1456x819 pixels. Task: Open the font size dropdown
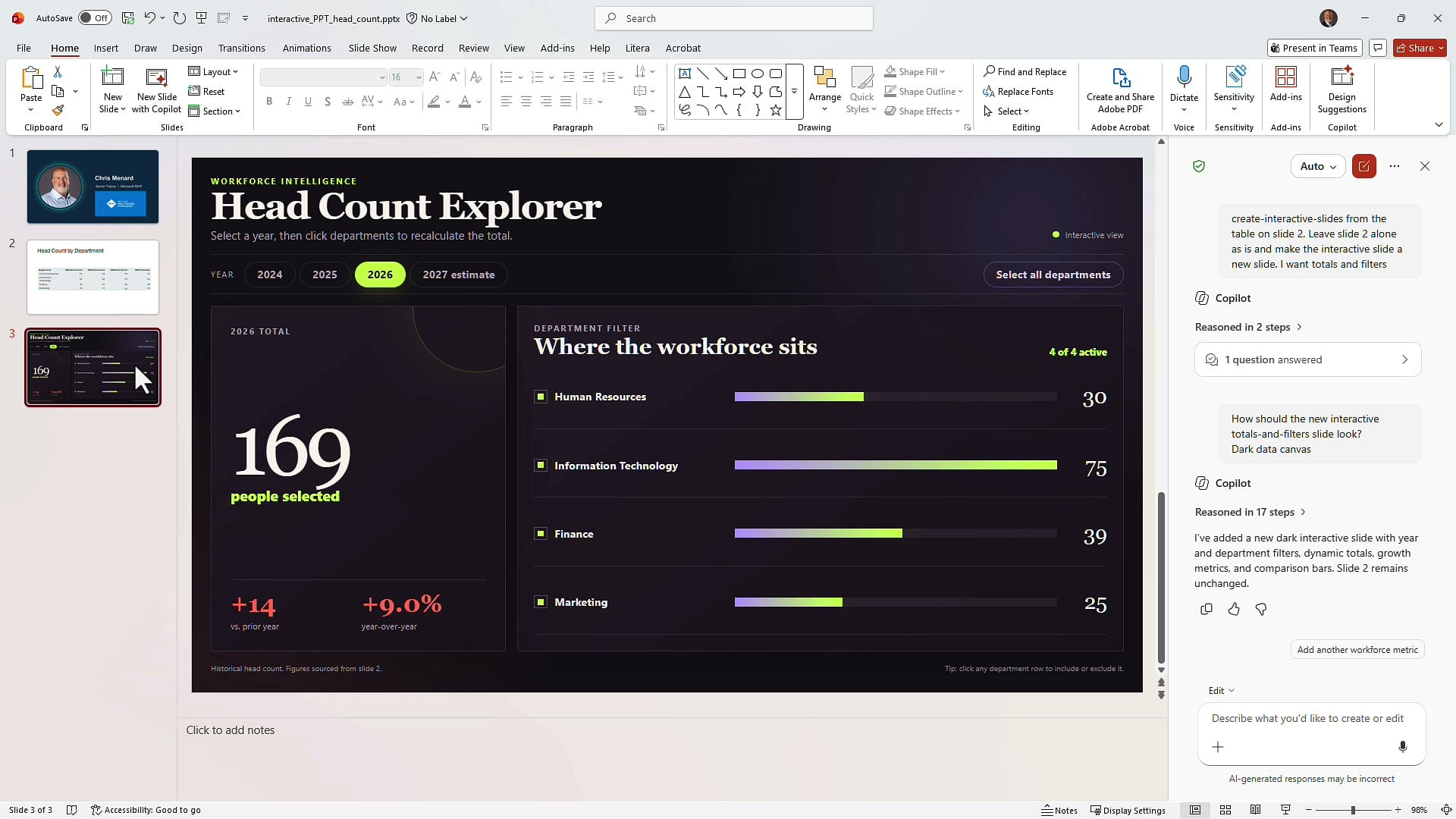(x=419, y=77)
